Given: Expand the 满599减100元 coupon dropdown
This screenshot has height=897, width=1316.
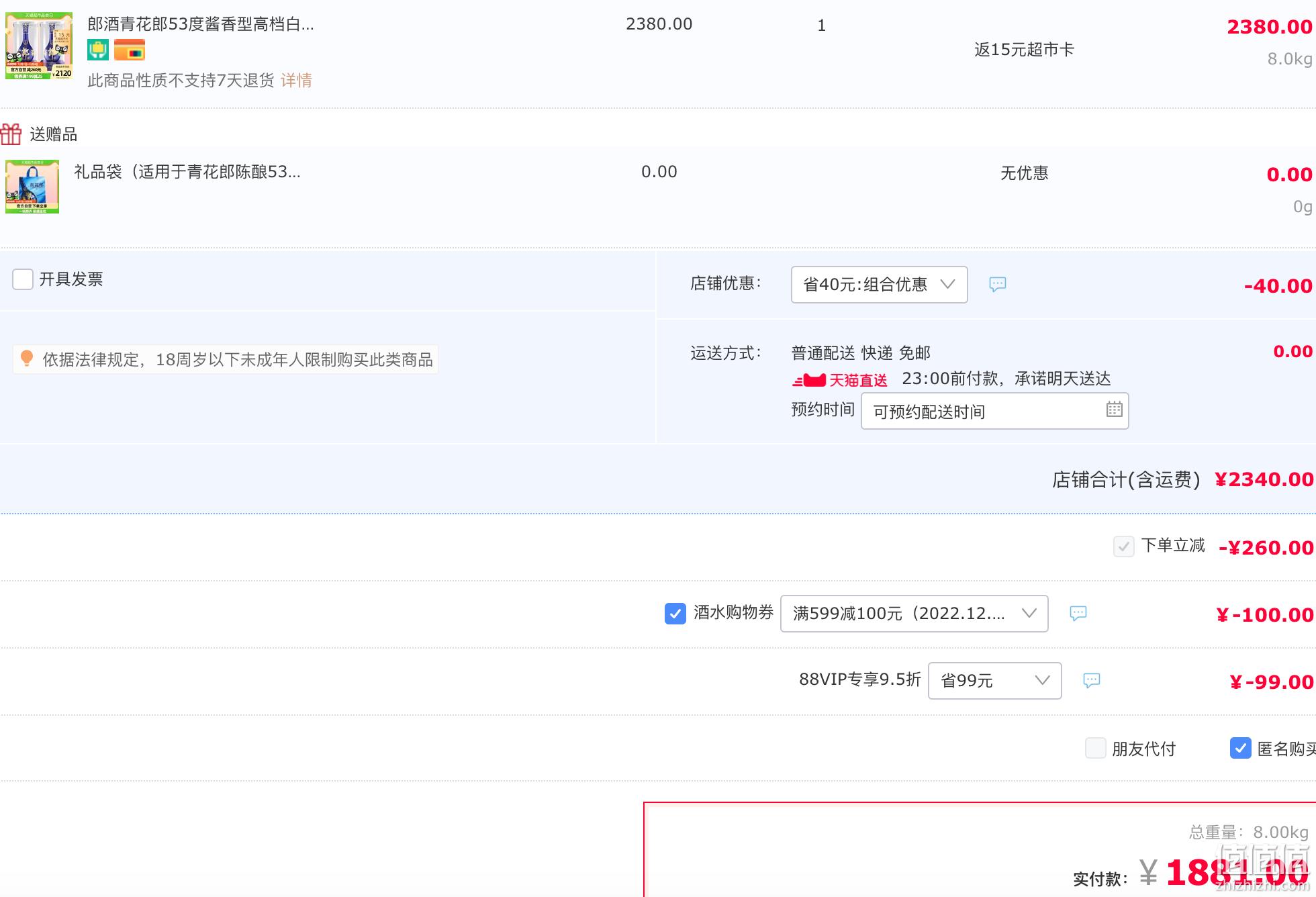Looking at the screenshot, I should coord(914,614).
